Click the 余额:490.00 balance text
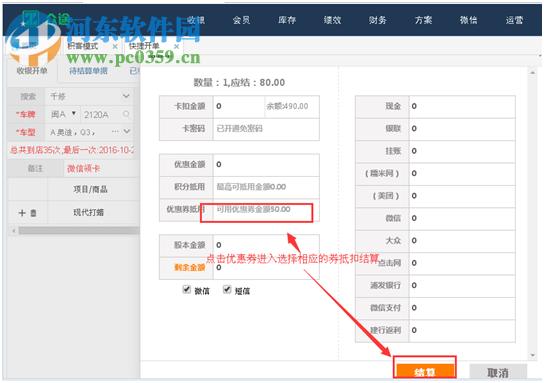 click(x=287, y=106)
